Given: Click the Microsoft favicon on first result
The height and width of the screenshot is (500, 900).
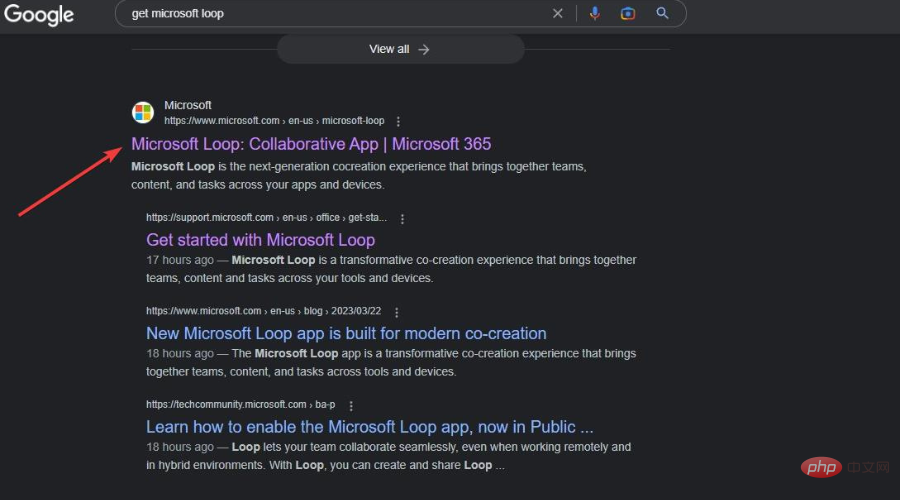Looking at the screenshot, I should 143,112.
